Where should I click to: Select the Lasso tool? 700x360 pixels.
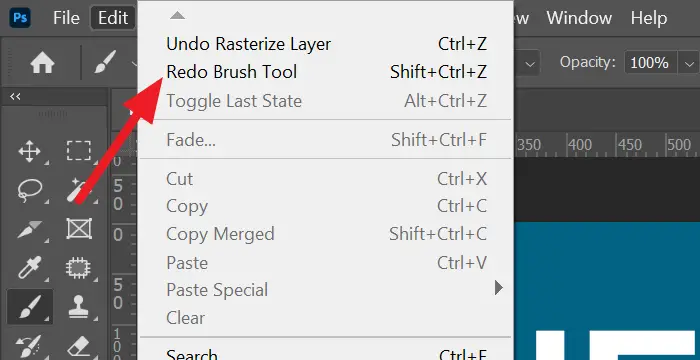coord(30,190)
